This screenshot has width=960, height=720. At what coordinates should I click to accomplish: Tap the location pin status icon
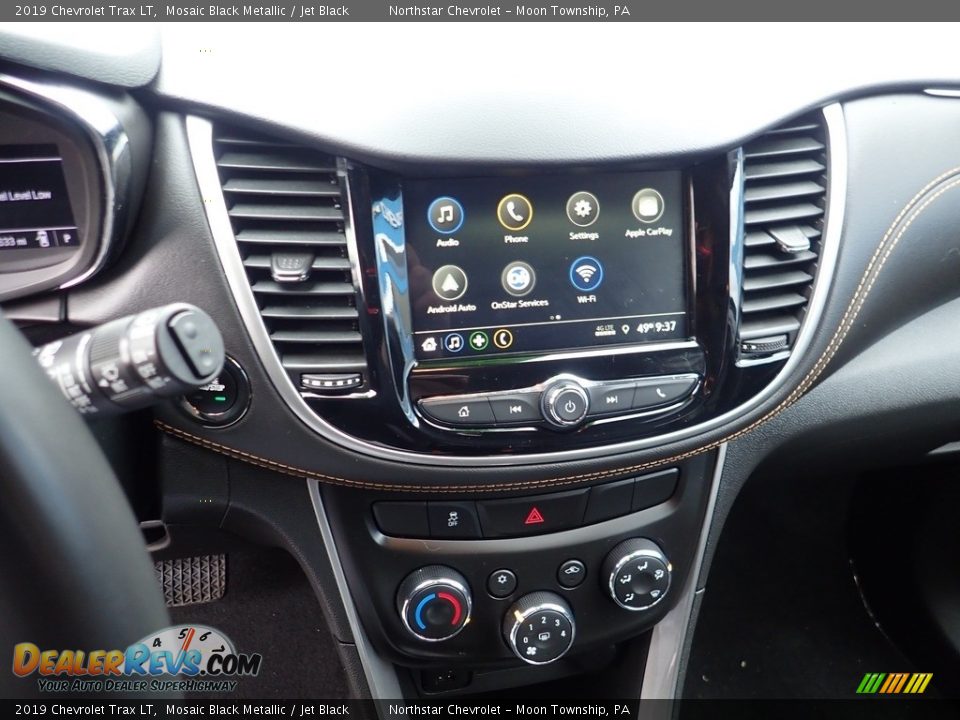pyautogui.click(x=625, y=329)
